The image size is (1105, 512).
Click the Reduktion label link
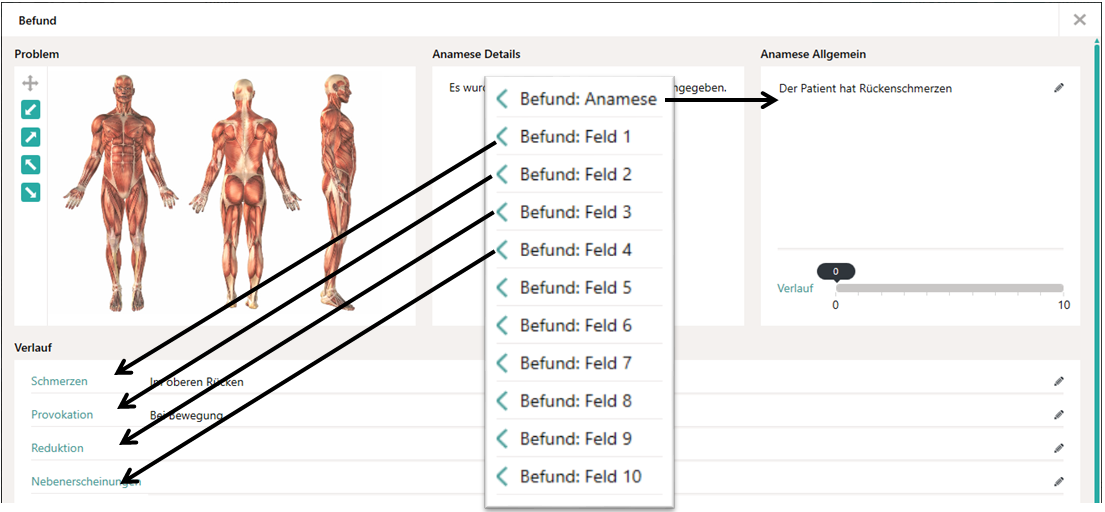(57, 448)
